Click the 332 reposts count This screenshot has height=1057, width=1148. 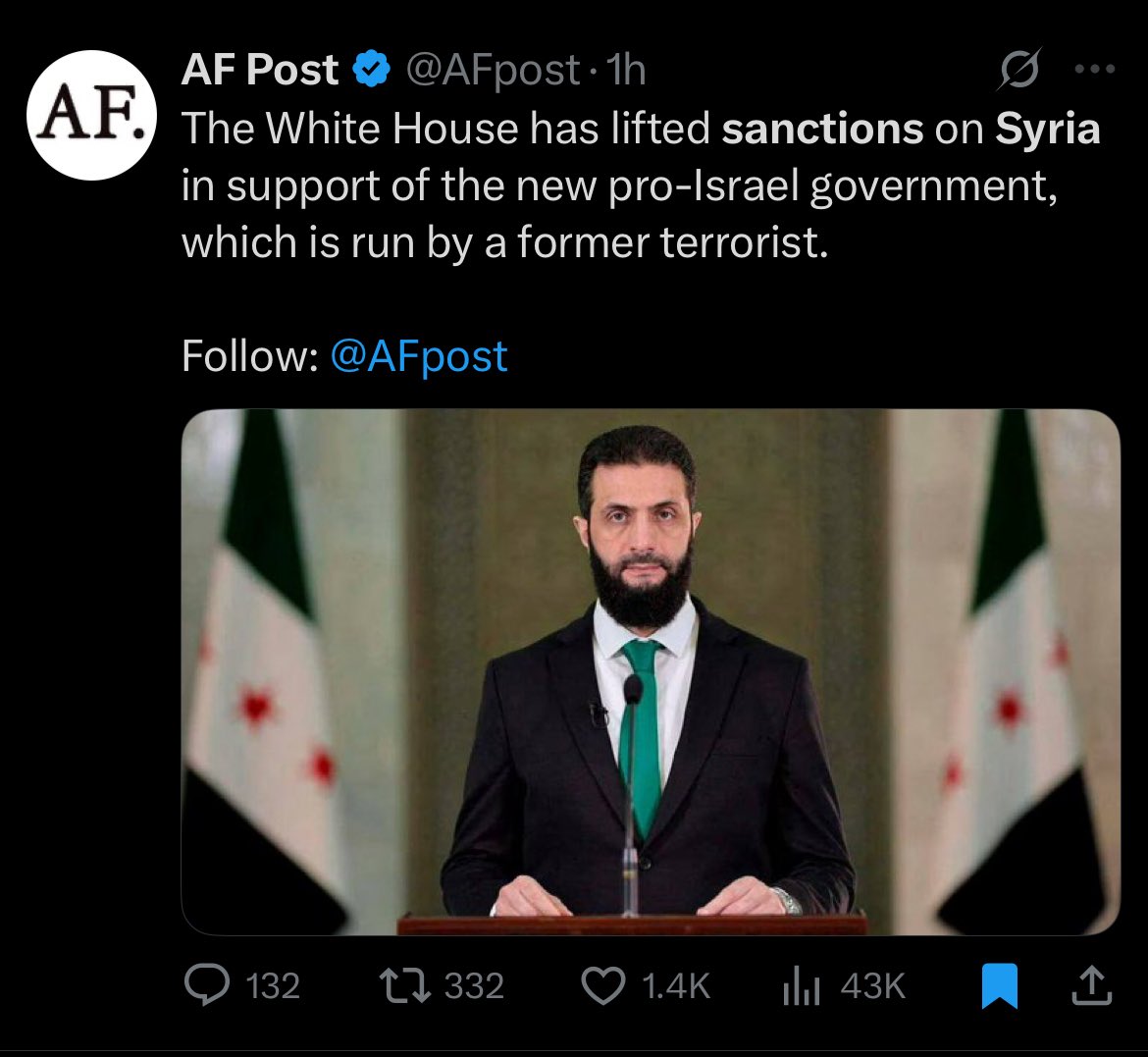(x=474, y=986)
